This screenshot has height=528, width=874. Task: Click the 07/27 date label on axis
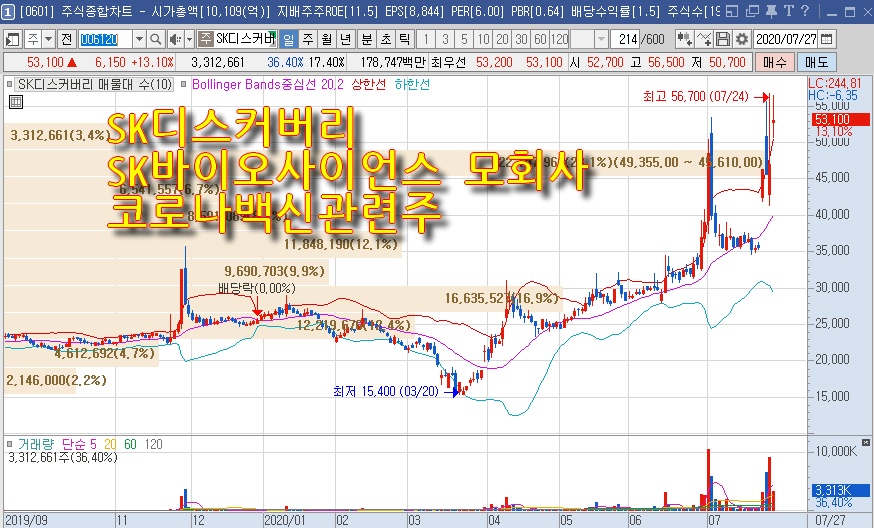(x=830, y=520)
